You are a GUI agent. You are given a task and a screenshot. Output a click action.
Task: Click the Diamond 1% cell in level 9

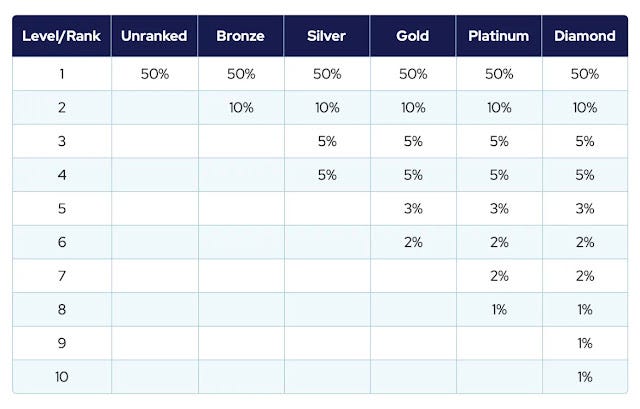pos(585,343)
